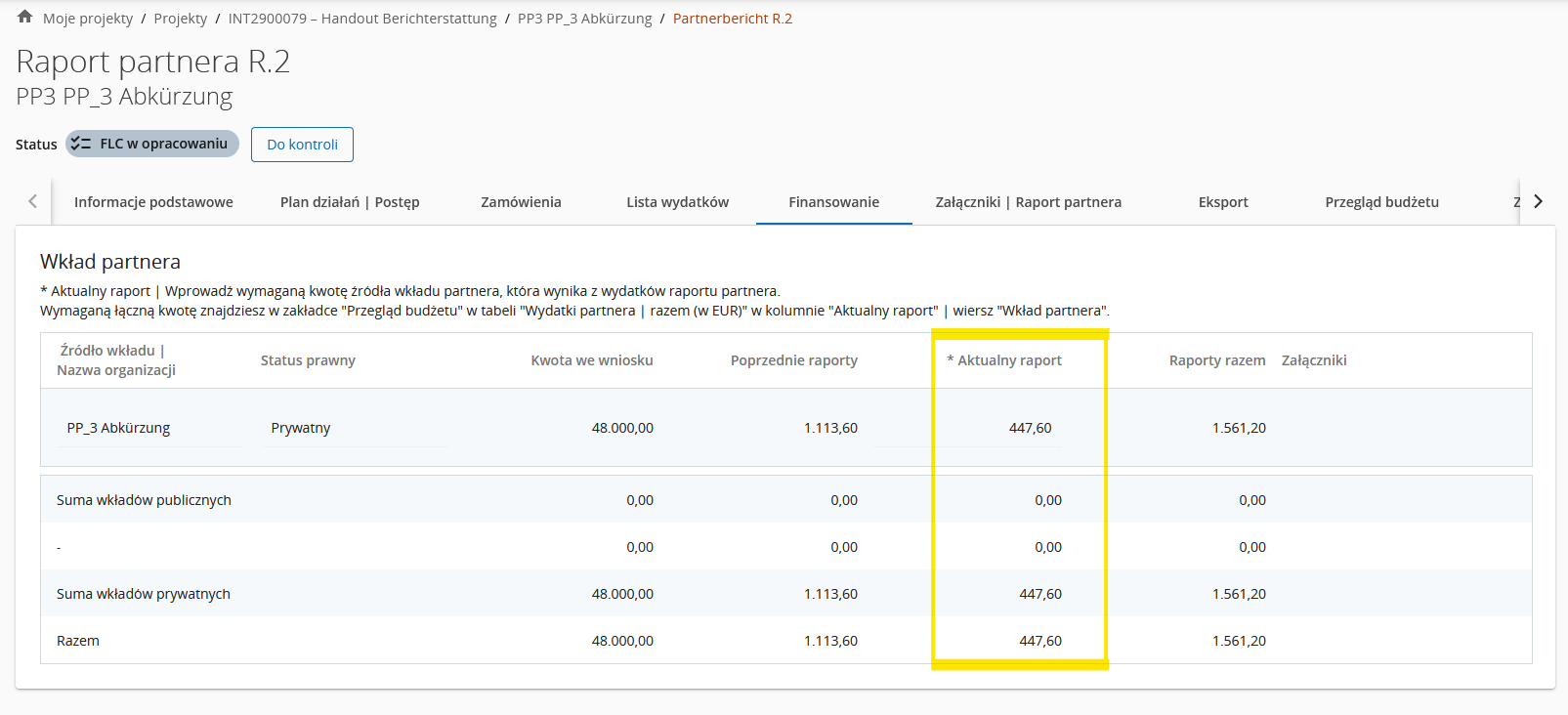
Task: Open Moje projekty breadcrumb link
Action: click(88, 19)
